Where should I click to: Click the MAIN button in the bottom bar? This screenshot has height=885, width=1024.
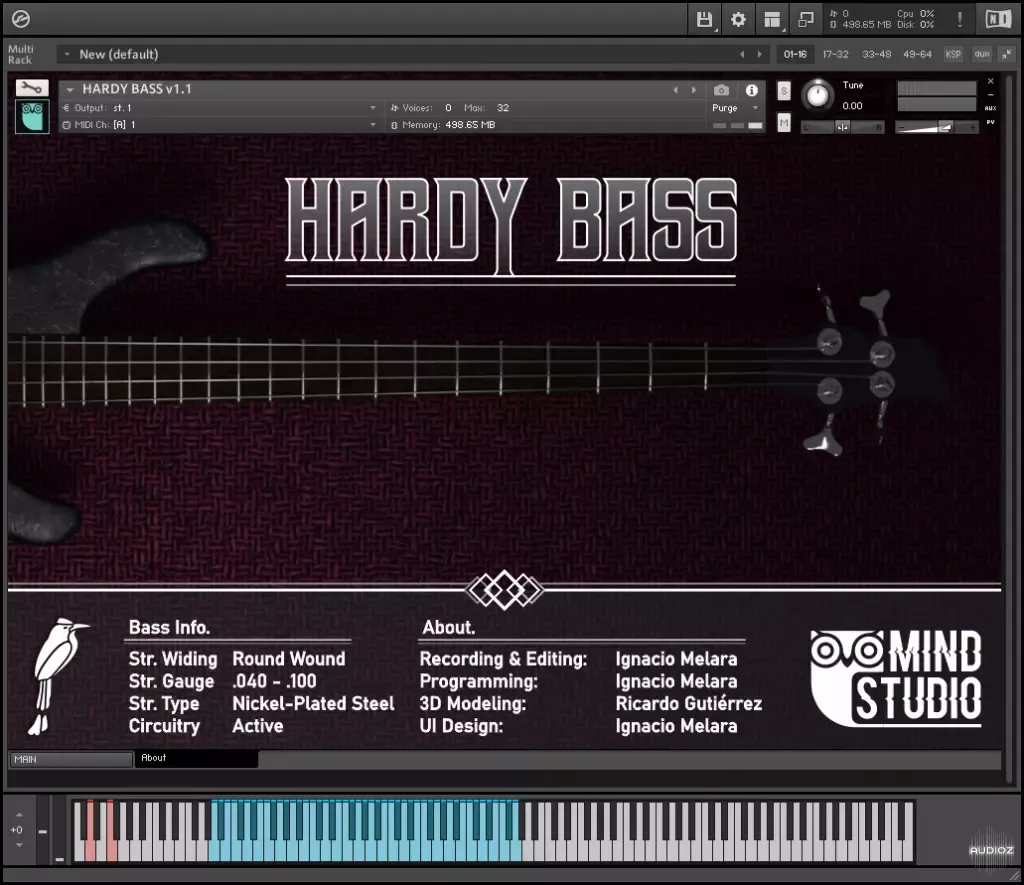pos(68,758)
